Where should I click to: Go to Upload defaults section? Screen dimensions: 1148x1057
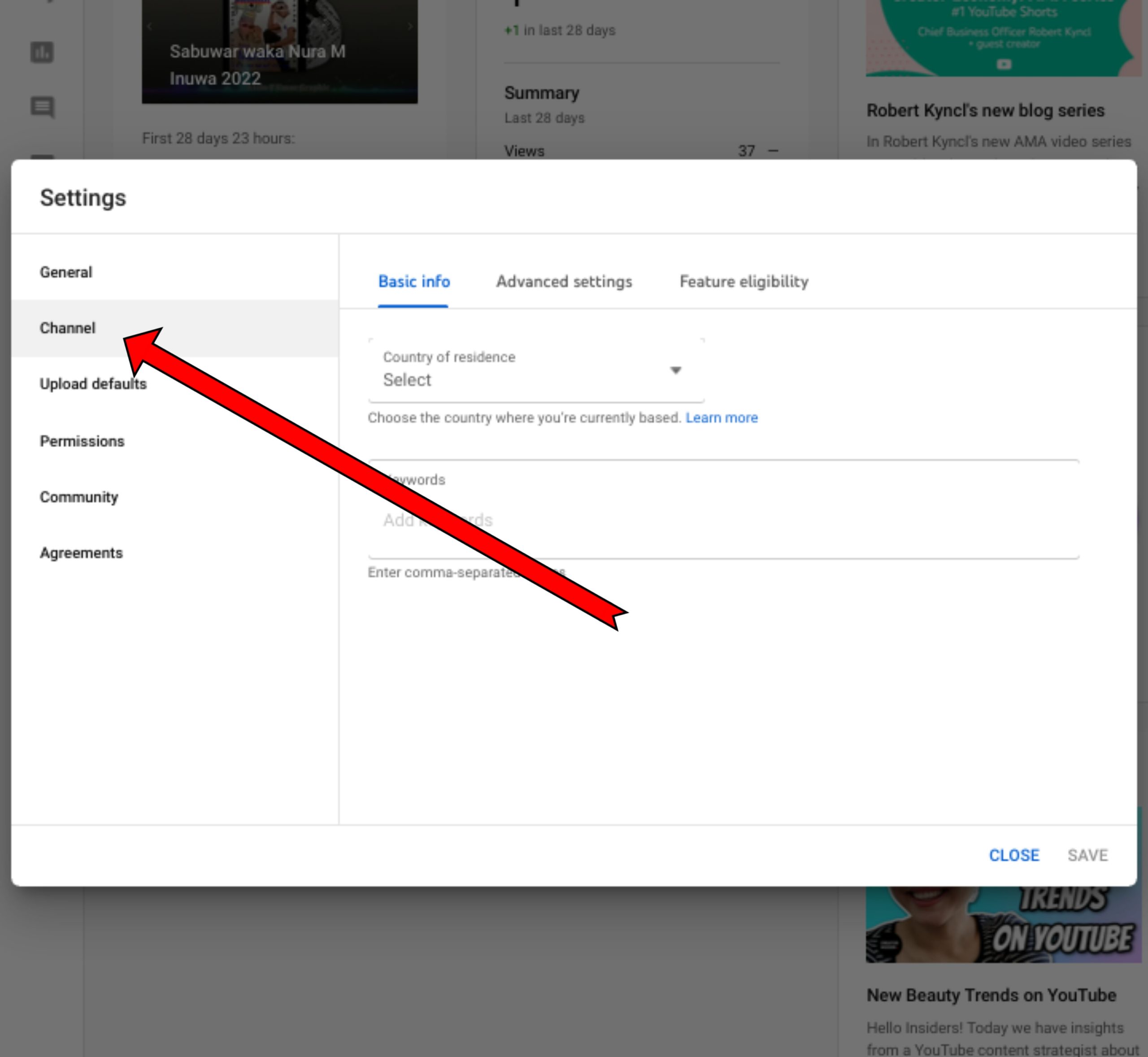(93, 384)
